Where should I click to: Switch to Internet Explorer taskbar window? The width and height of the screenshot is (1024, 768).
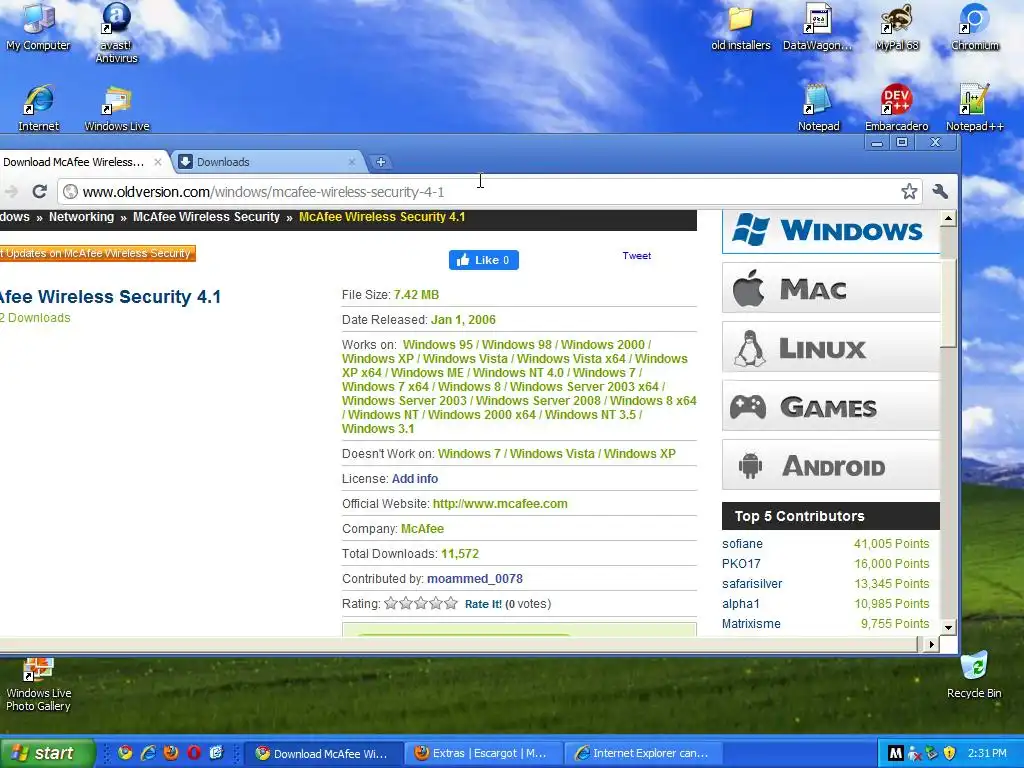click(x=644, y=753)
